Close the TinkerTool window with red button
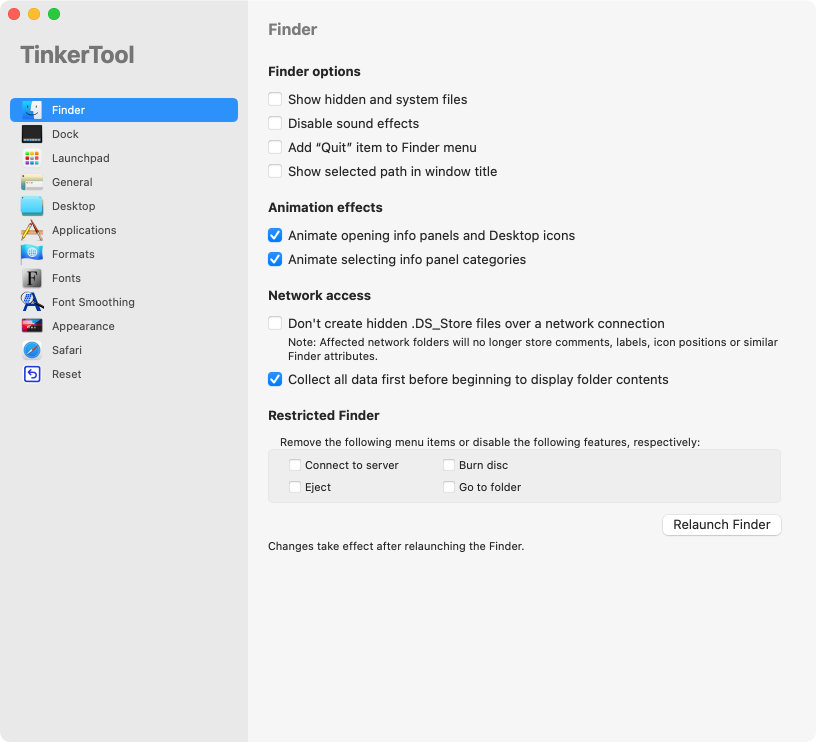This screenshot has height=742, width=816. 14,14
